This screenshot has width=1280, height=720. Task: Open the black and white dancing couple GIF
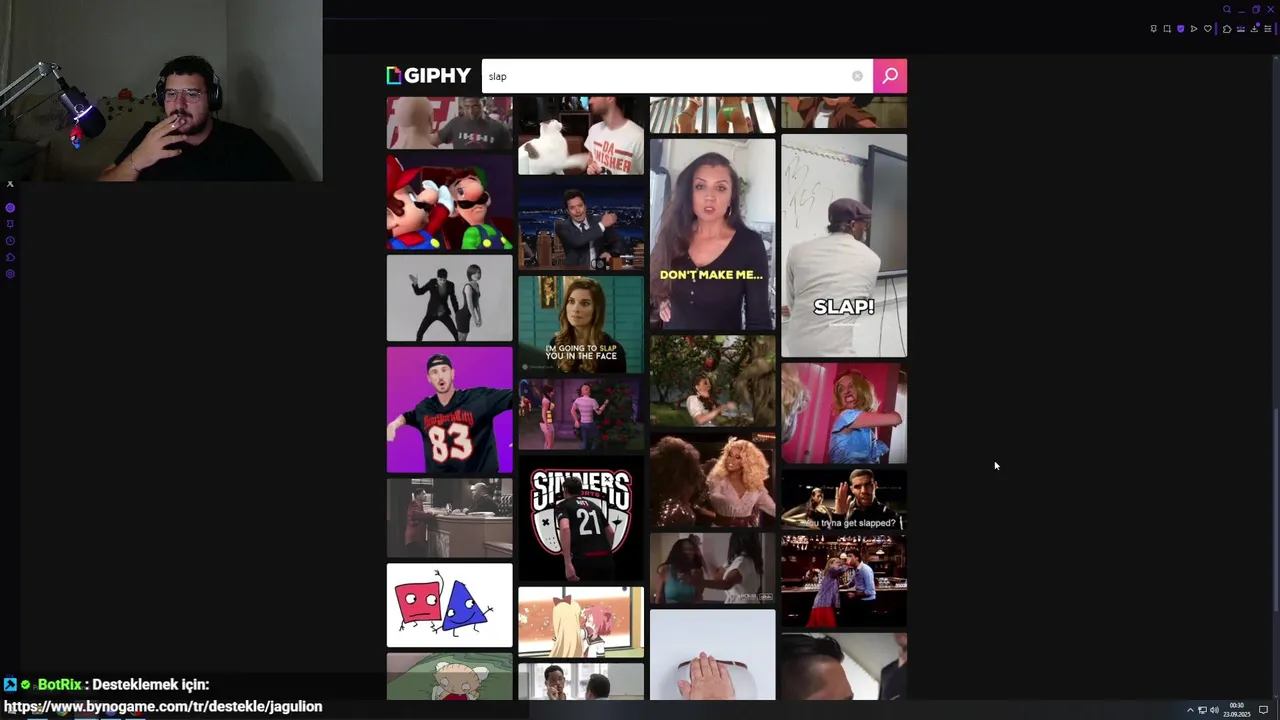coord(449,298)
